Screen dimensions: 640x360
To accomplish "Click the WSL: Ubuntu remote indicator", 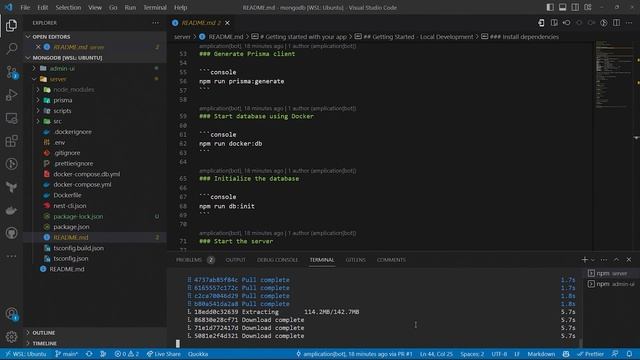I will pos(26,354).
